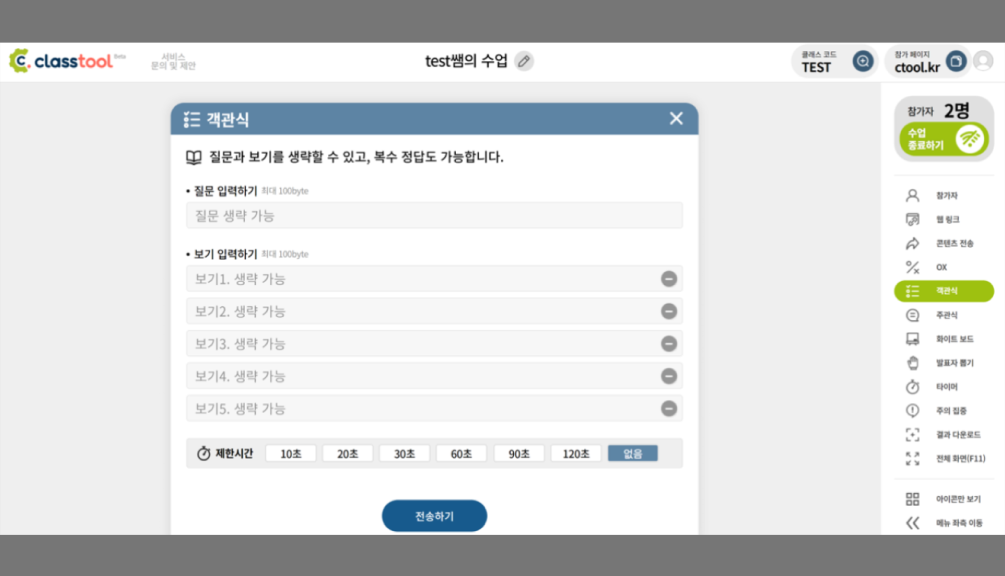
Task: Set time limit to 120초
Action: [x=576, y=454]
